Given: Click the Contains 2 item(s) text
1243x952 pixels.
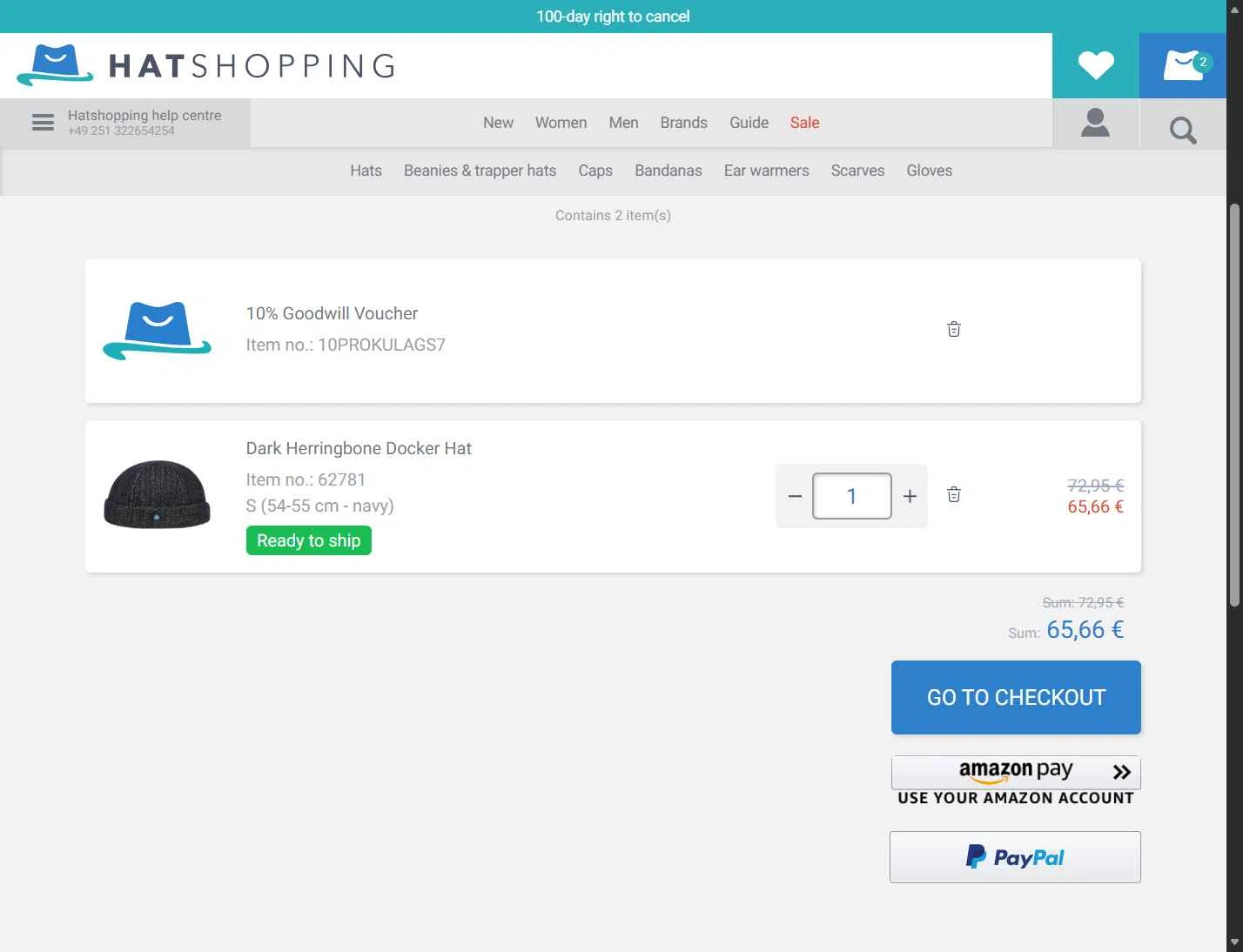Looking at the screenshot, I should click(x=613, y=215).
